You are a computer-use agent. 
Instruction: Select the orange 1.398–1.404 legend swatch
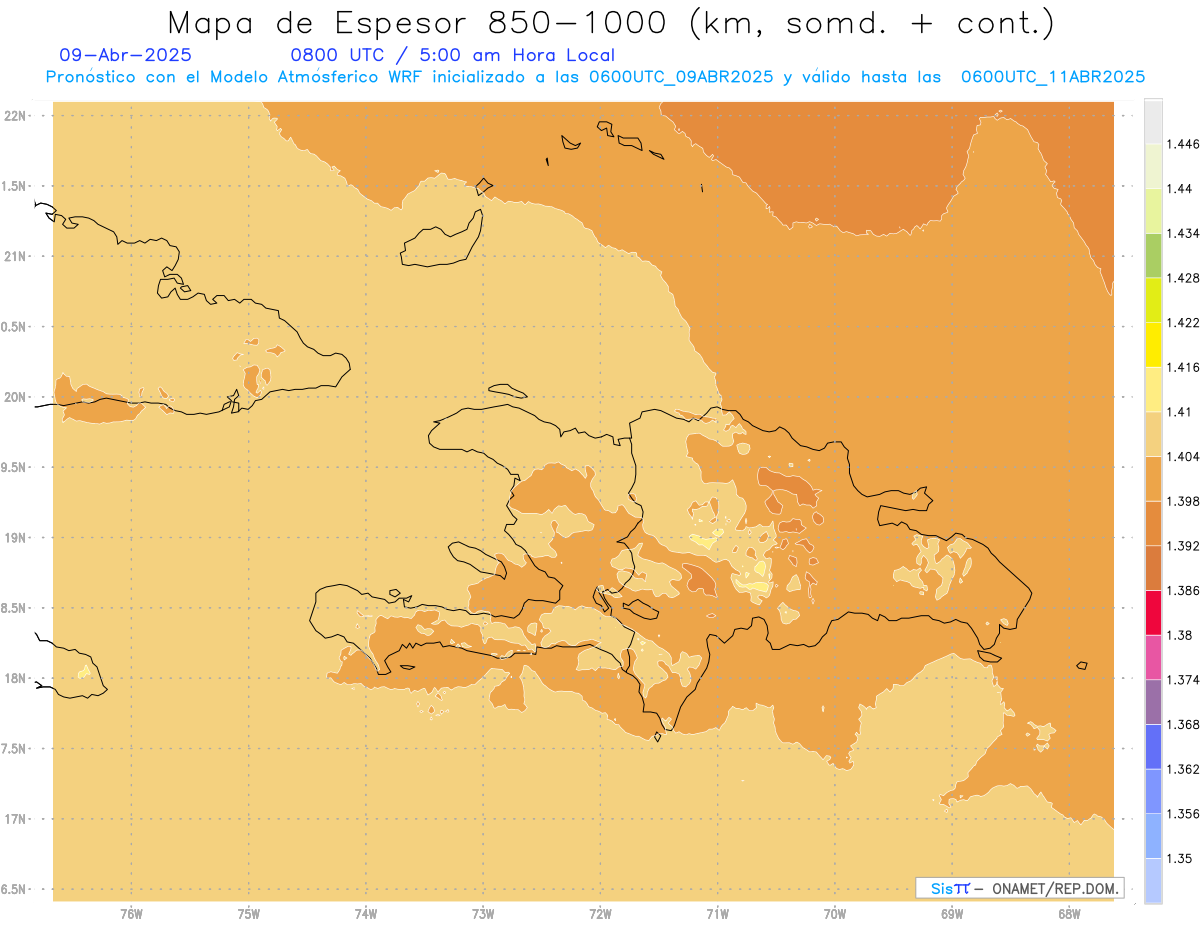[x=1153, y=478]
